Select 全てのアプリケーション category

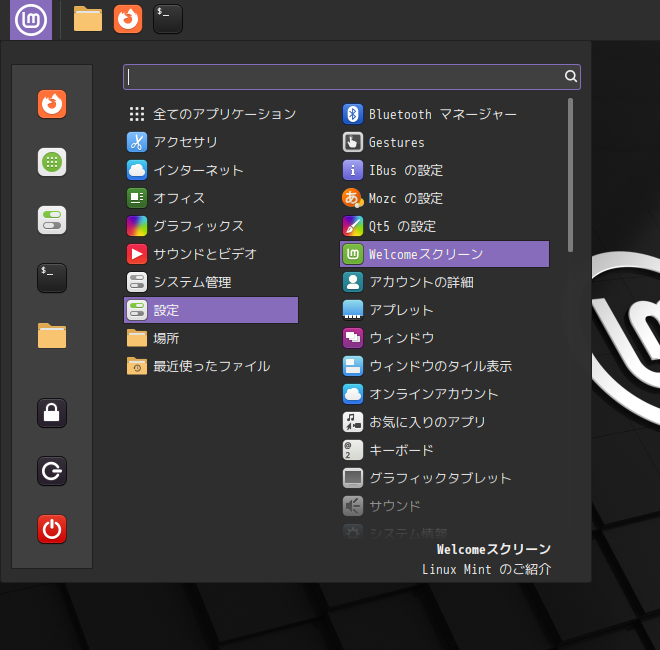tap(211, 114)
